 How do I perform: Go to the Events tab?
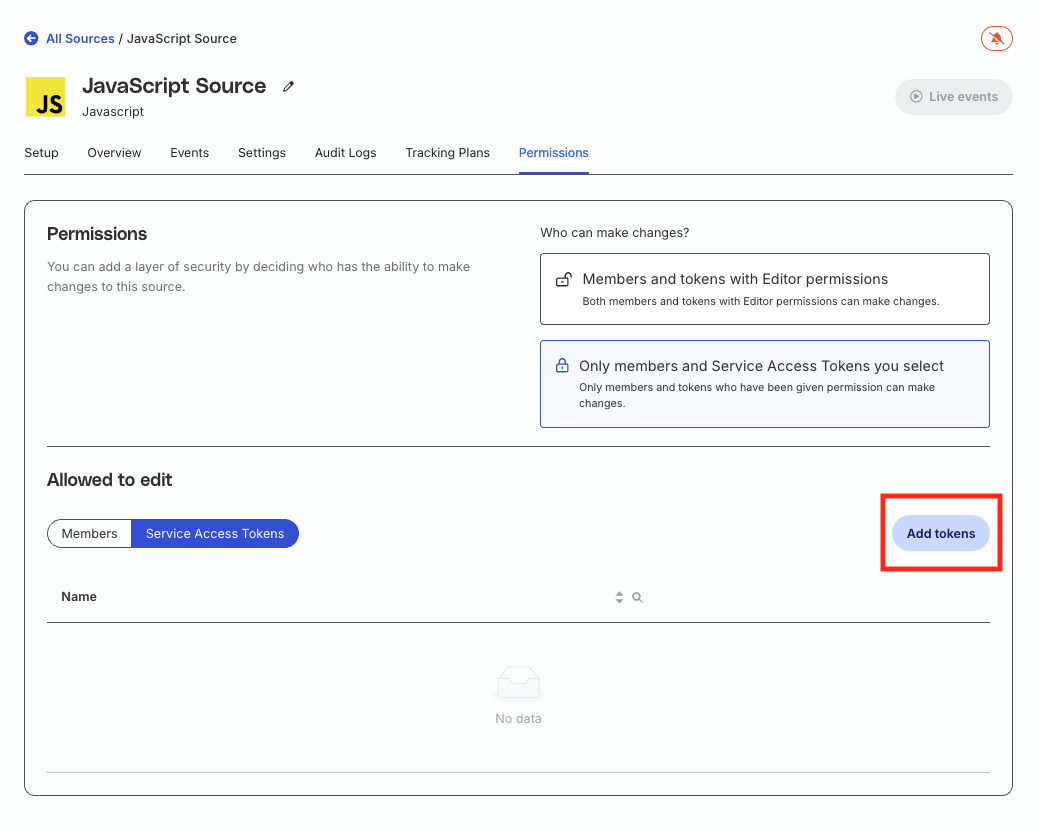(190, 153)
